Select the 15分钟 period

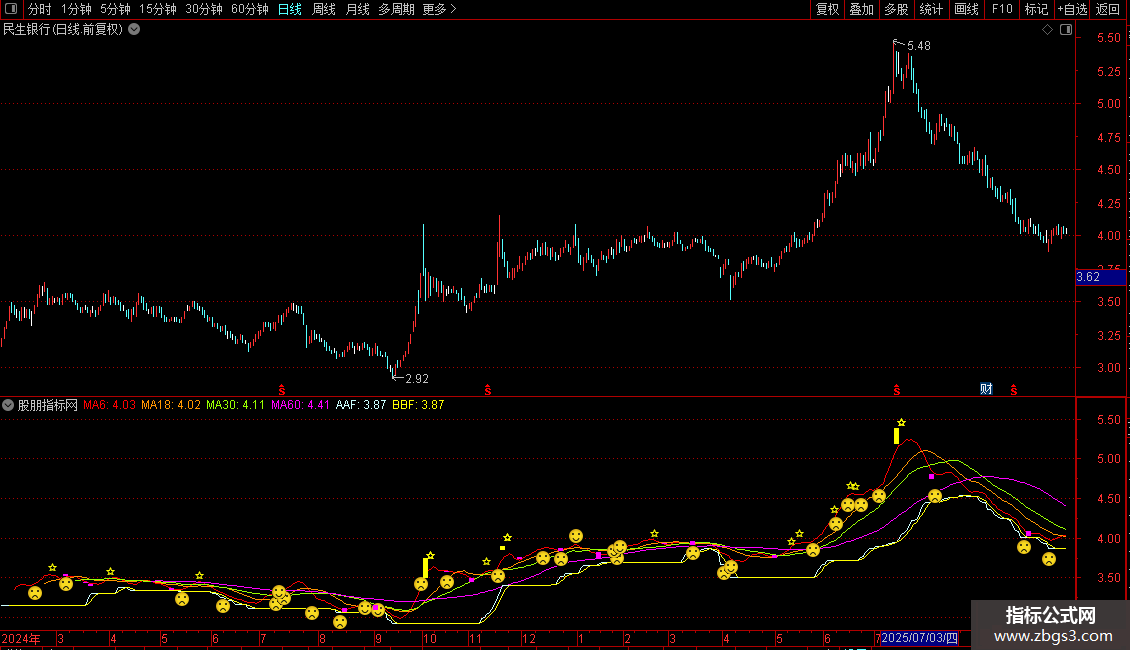tap(158, 9)
